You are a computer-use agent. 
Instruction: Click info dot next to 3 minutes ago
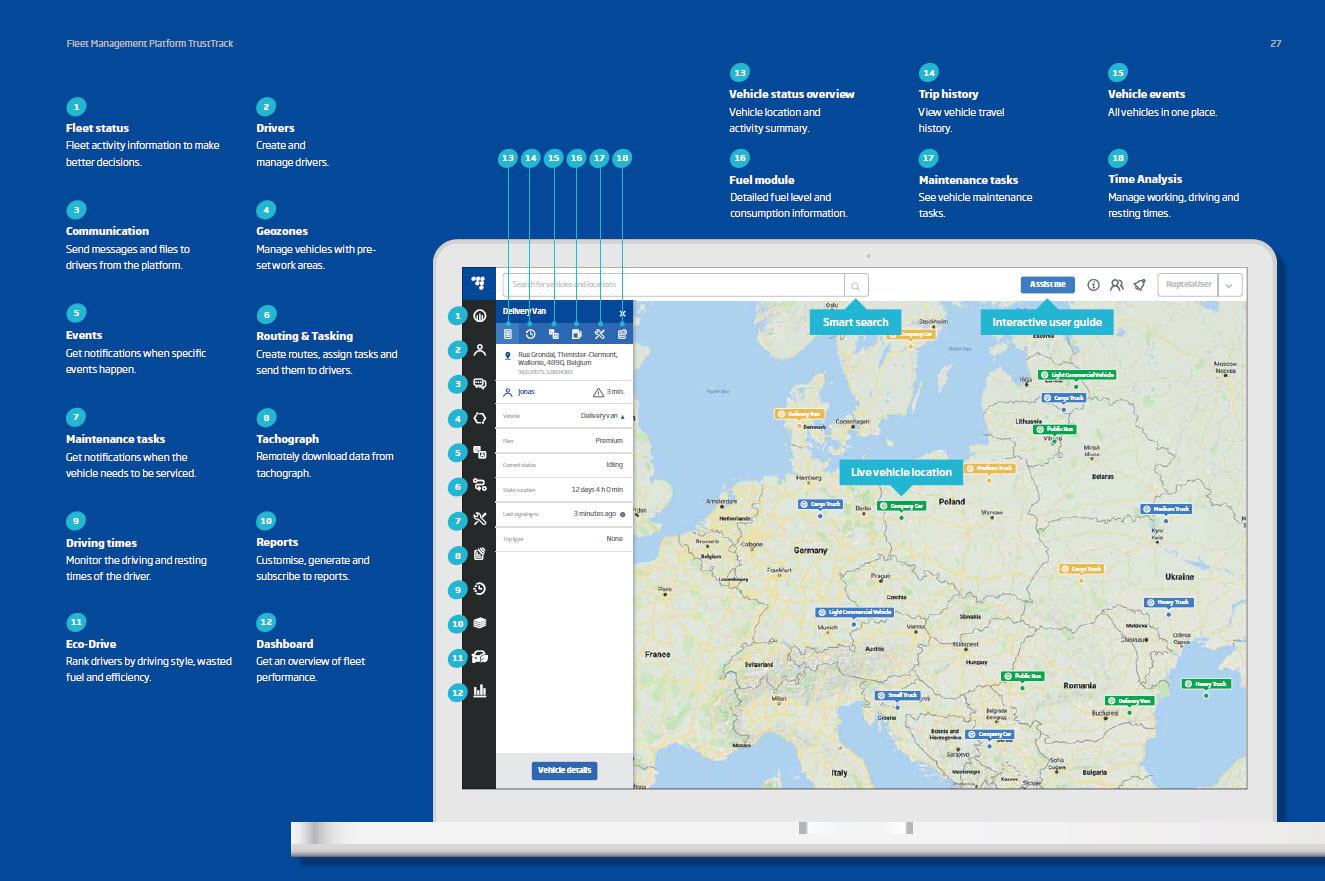[x=623, y=514]
